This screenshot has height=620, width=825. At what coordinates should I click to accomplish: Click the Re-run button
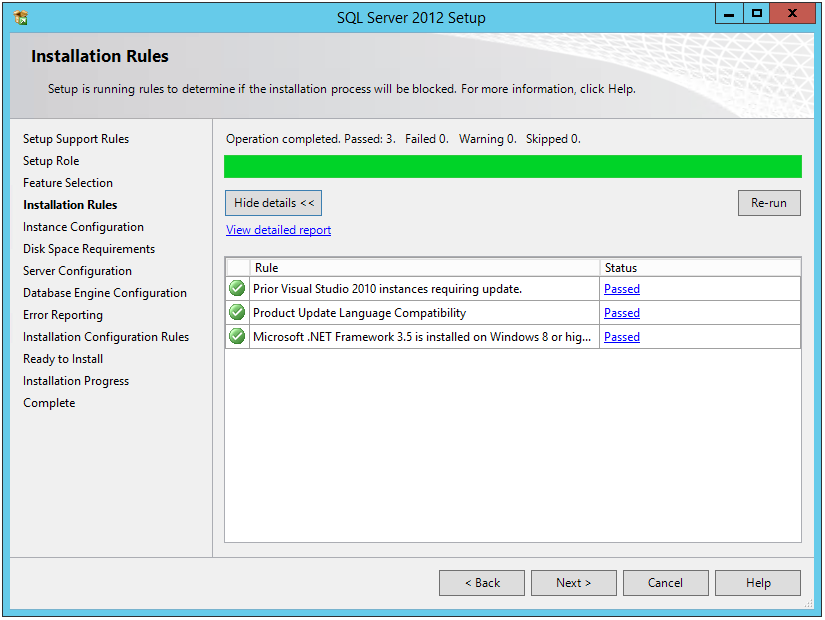(769, 203)
